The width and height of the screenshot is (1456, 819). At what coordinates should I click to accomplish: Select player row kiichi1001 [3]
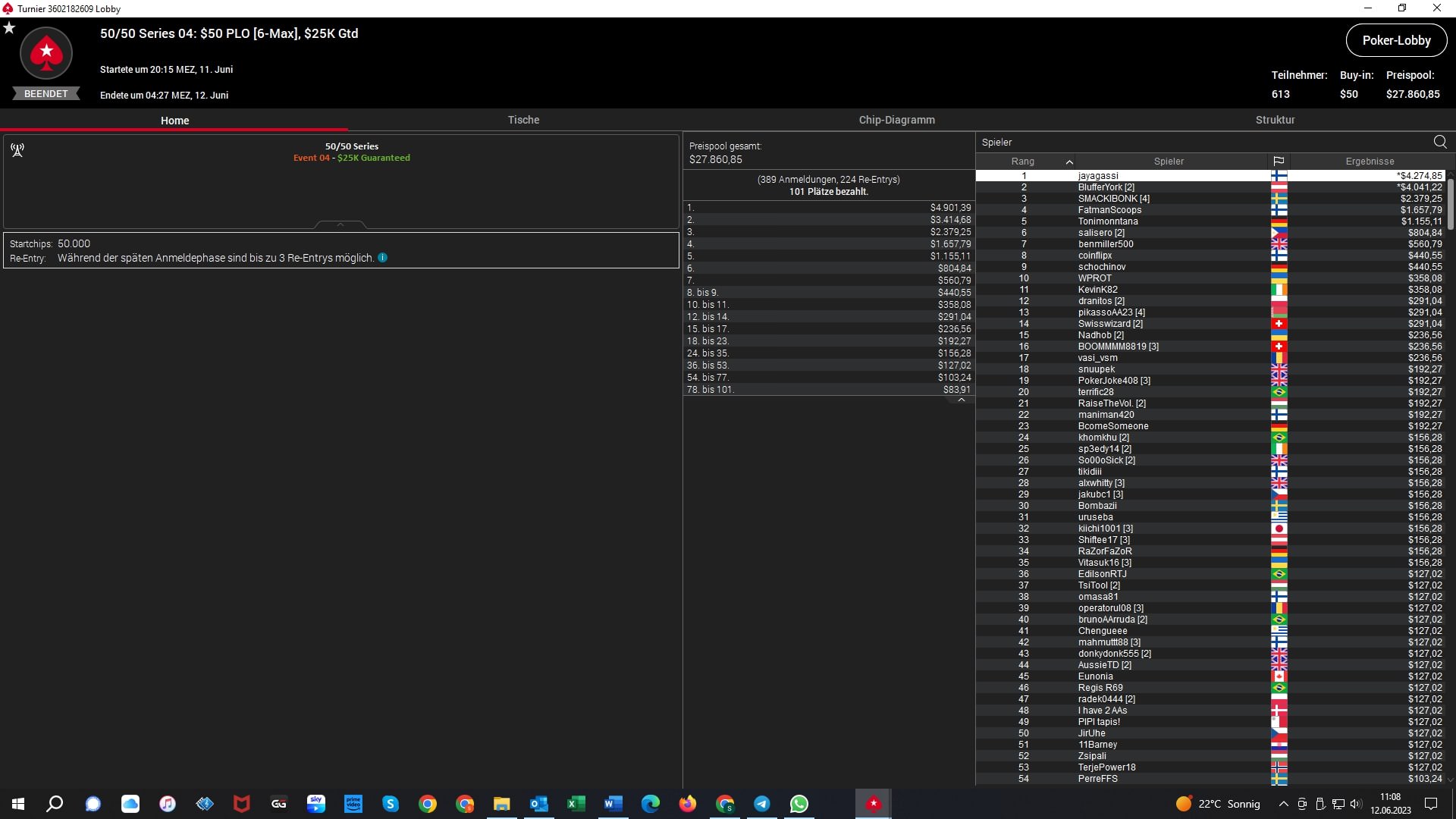pyautogui.click(x=1210, y=529)
